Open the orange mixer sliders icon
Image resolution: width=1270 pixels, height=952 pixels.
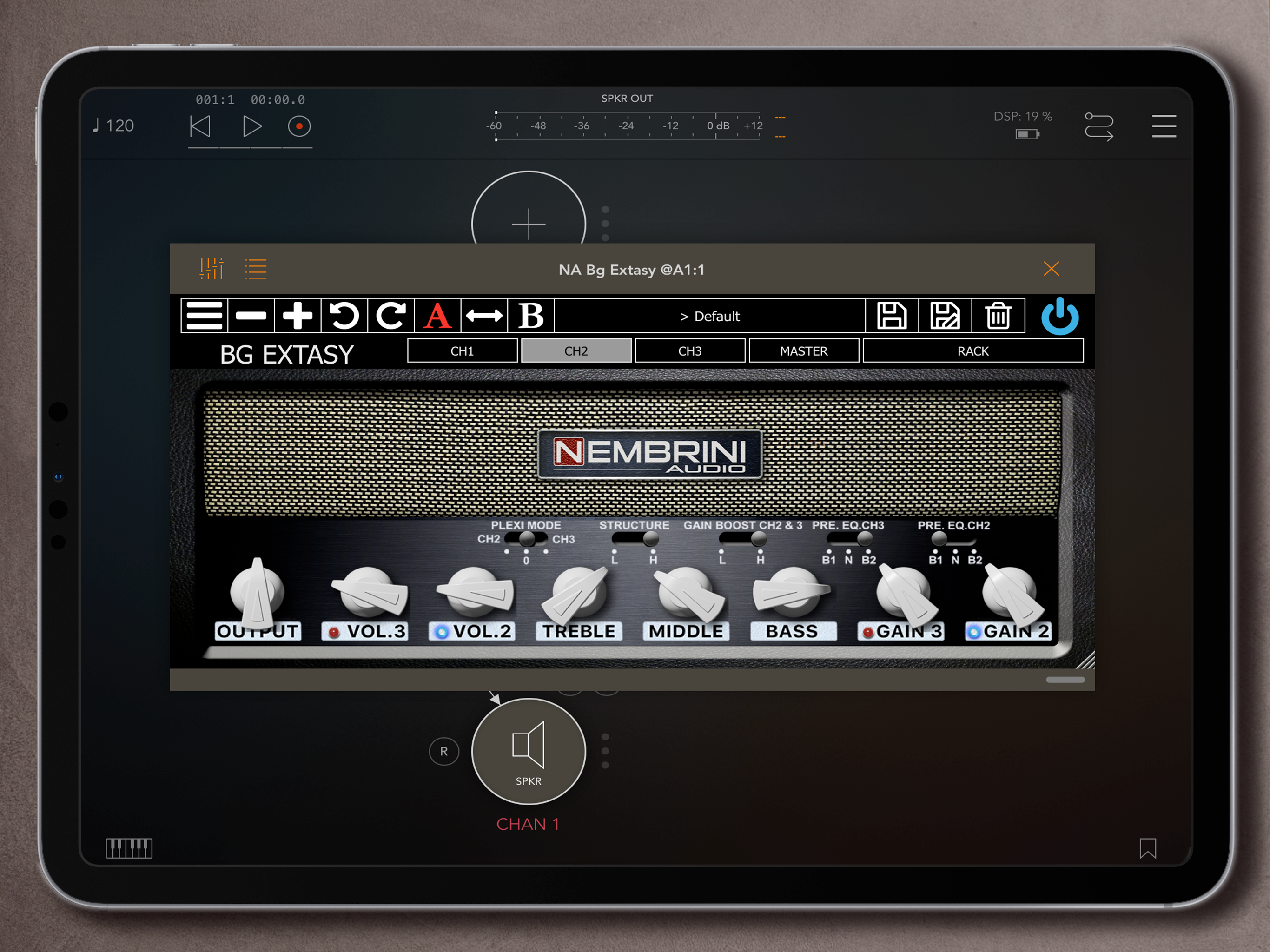pyautogui.click(x=212, y=269)
